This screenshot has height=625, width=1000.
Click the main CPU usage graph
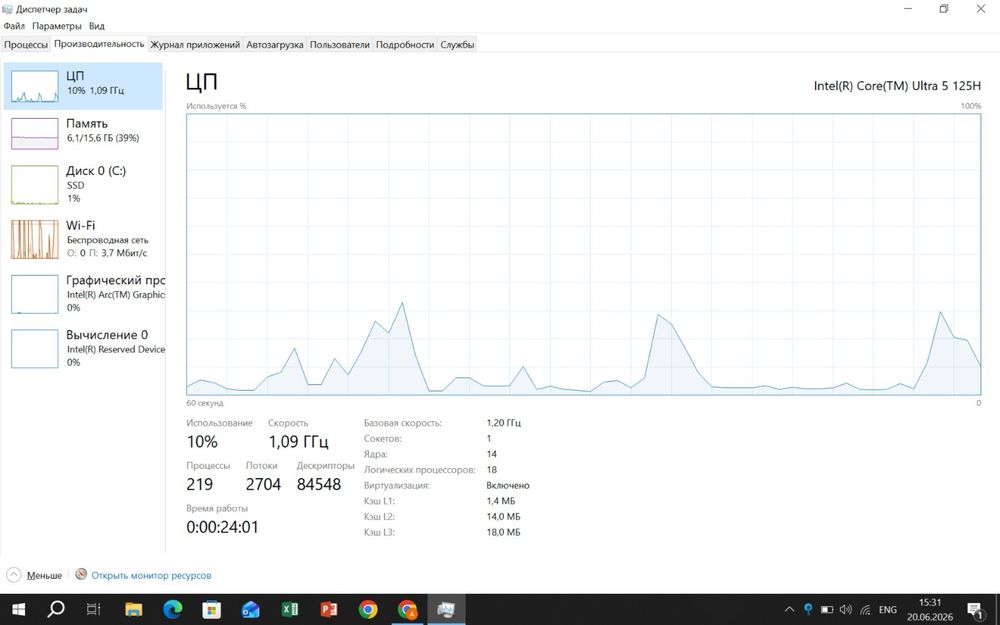pyautogui.click(x=584, y=254)
